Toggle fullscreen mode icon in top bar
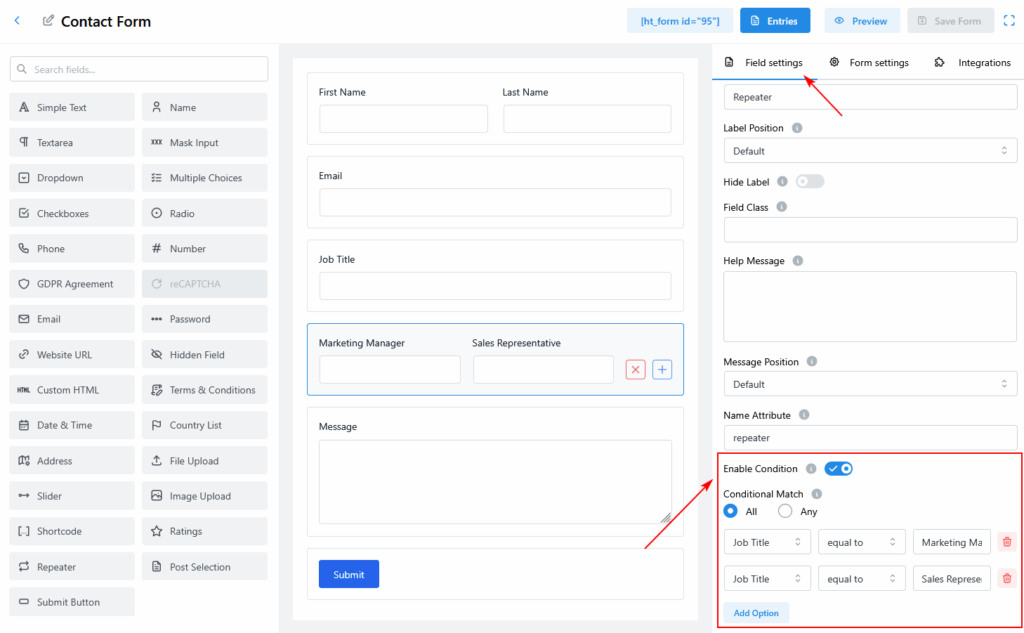 click(1008, 21)
